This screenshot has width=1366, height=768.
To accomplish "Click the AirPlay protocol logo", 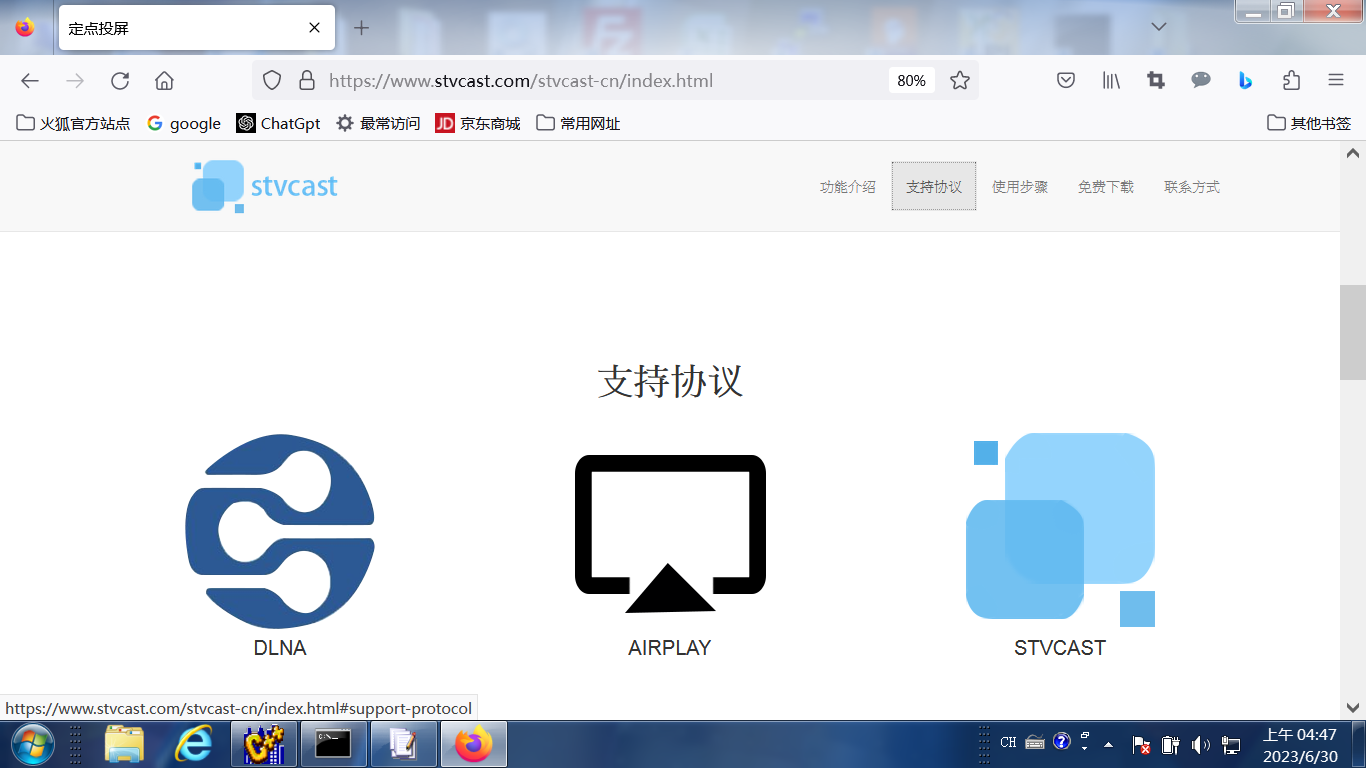I will pyautogui.click(x=670, y=533).
